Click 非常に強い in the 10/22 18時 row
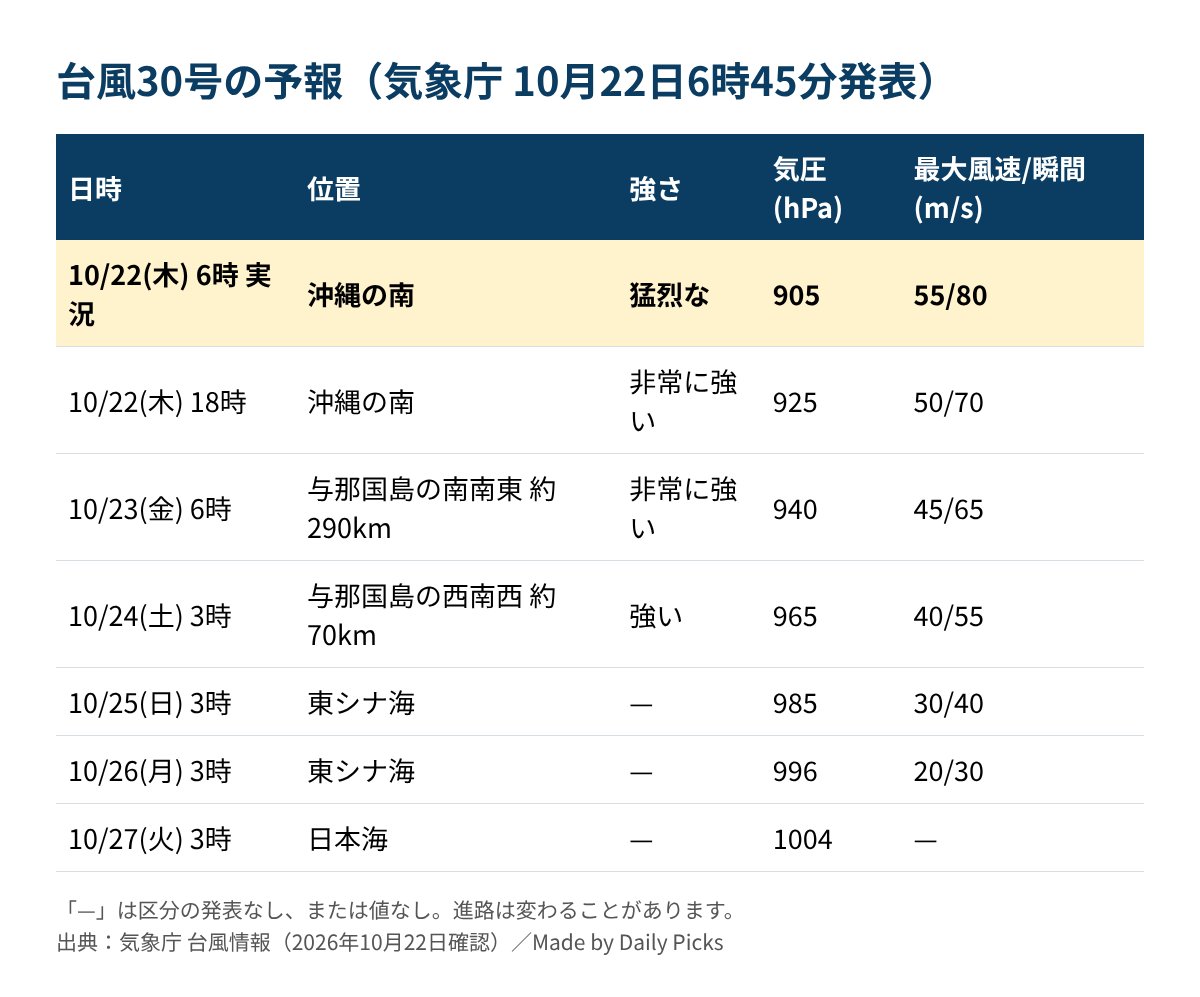The width and height of the screenshot is (1200, 997). pyautogui.click(x=683, y=400)
